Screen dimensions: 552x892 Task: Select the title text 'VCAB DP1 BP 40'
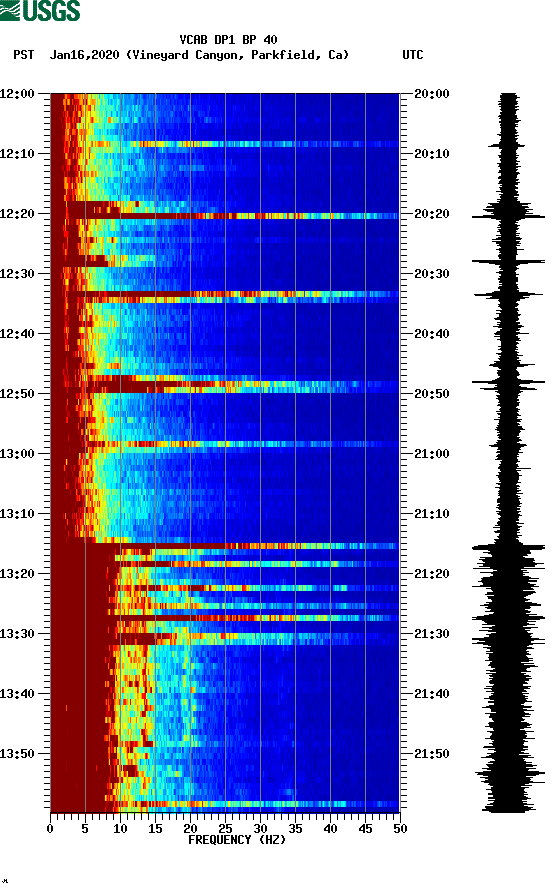click(228, 40)
